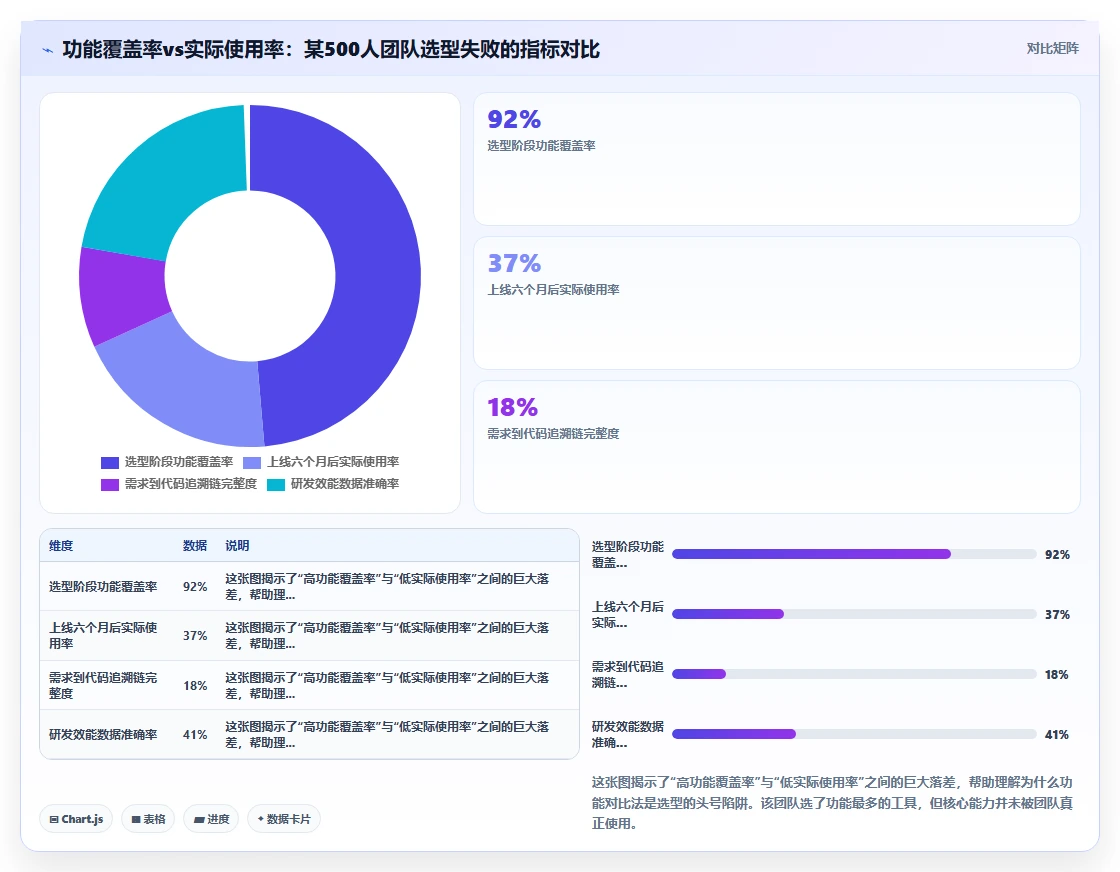1120x872 pixels.
Task: Click the 18% value in the table
Action: click(x=195, y=686)
